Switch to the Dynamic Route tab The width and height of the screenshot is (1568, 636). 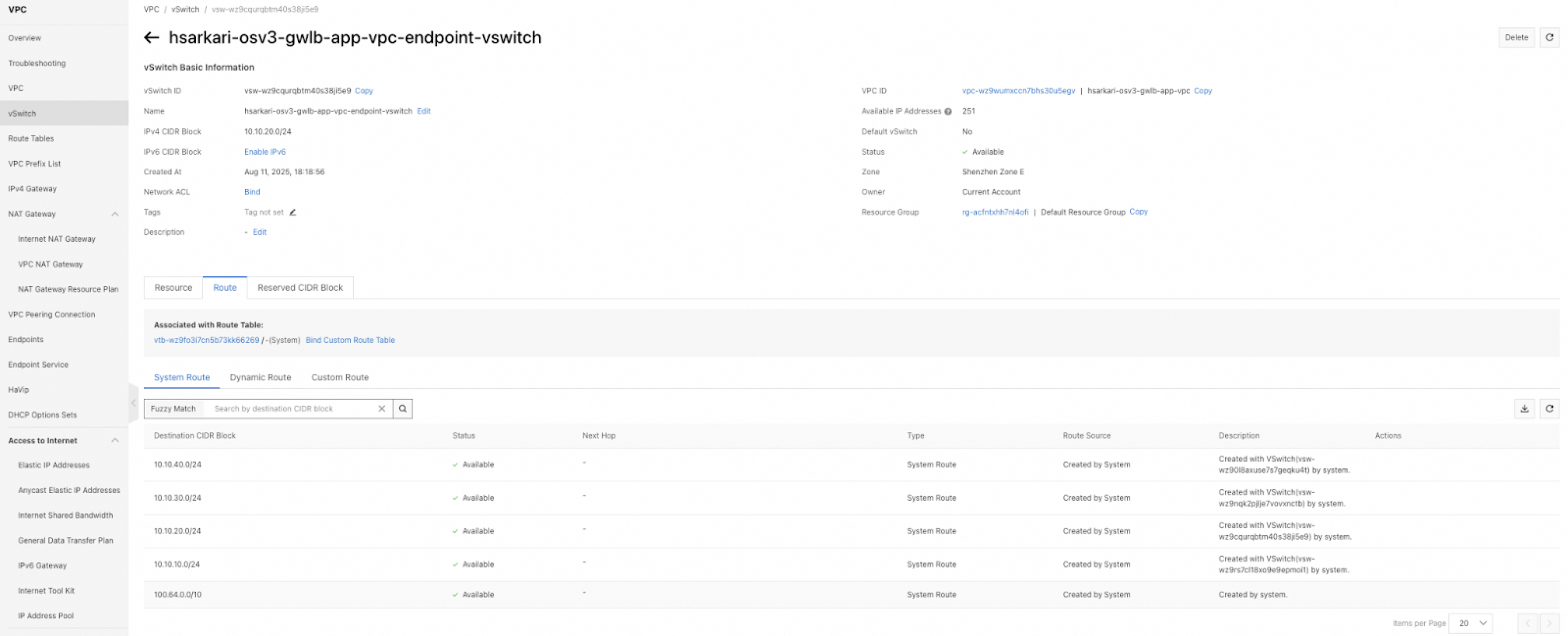click(x=261, y=378)
